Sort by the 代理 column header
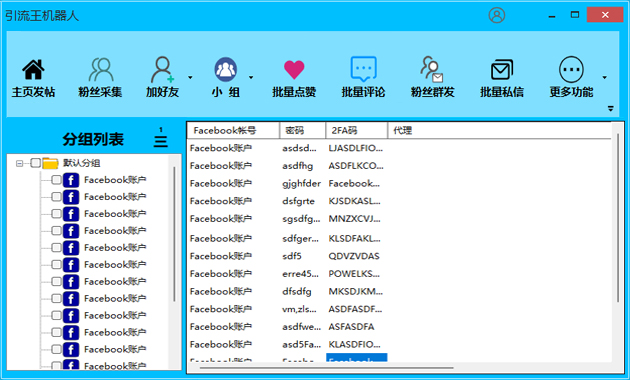This screenshot has width=630, height=380. click(x=499, y=130)
